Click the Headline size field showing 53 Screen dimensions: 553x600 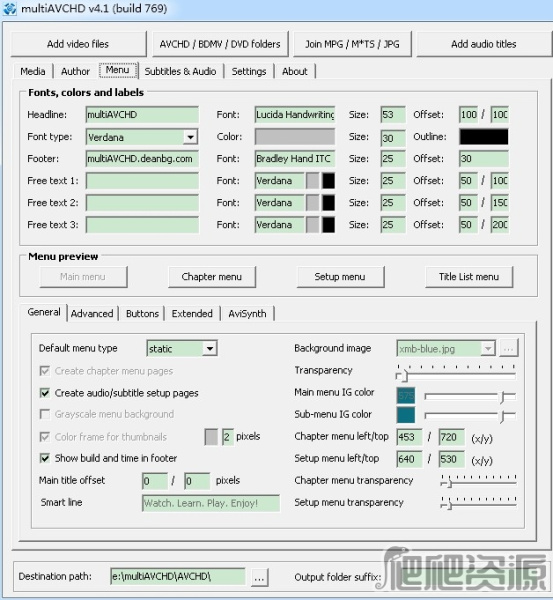pyautogui.click(x=393, y=115)
